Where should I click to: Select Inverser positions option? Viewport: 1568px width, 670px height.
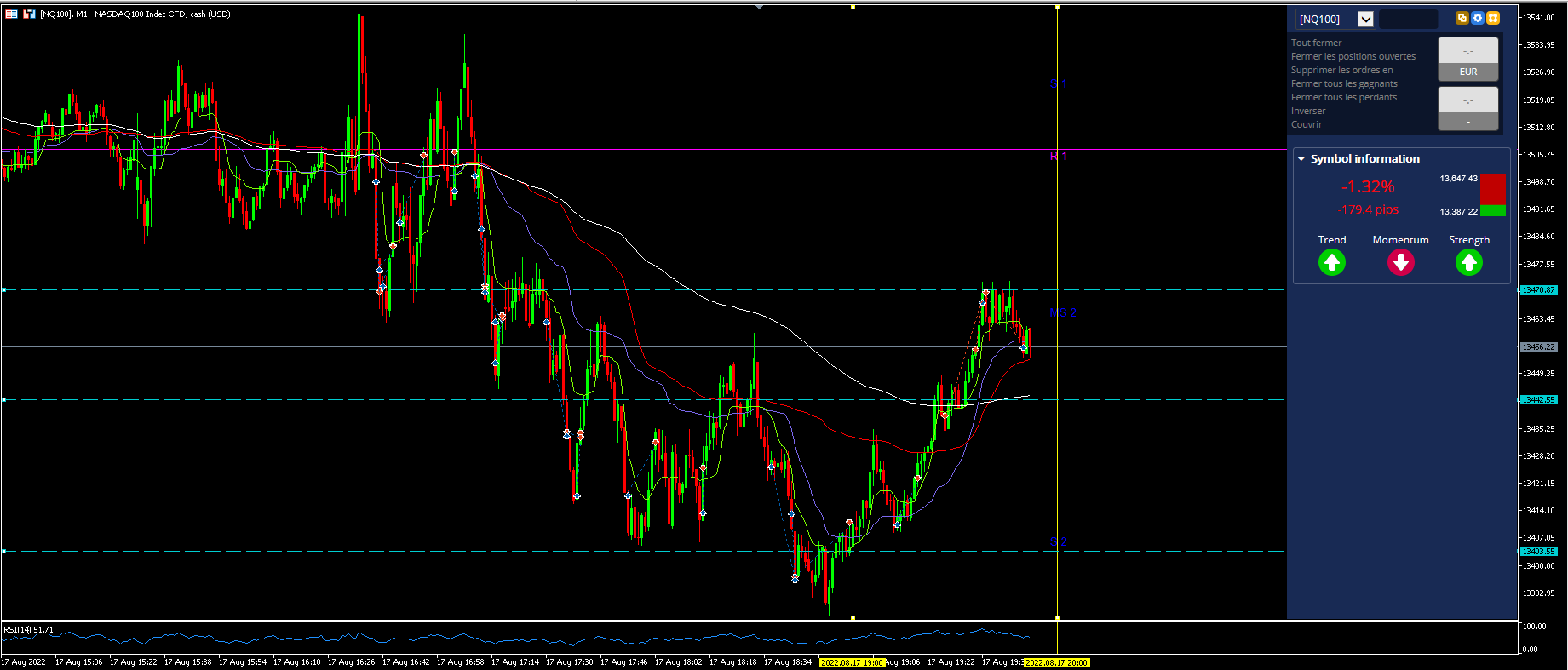pyautogui.click(x=1308, y=111)
